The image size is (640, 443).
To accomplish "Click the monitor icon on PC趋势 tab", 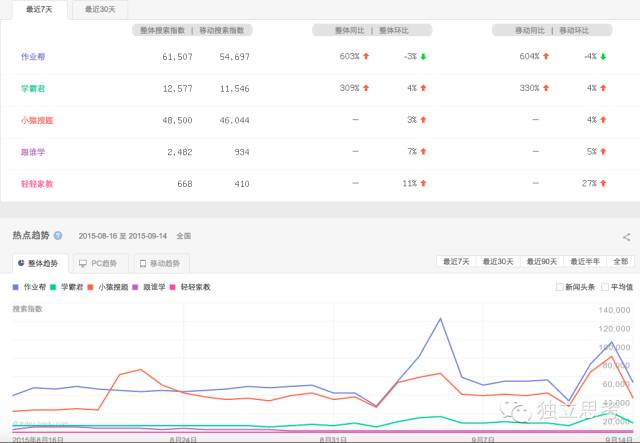I will click(82, 264).
